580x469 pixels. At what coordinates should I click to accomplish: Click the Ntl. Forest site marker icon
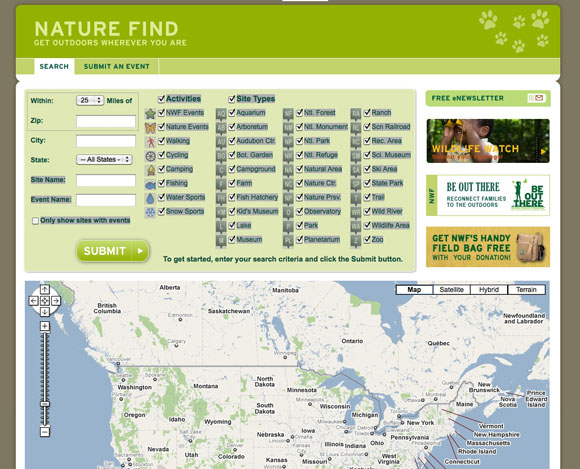[x=288, y=114]
